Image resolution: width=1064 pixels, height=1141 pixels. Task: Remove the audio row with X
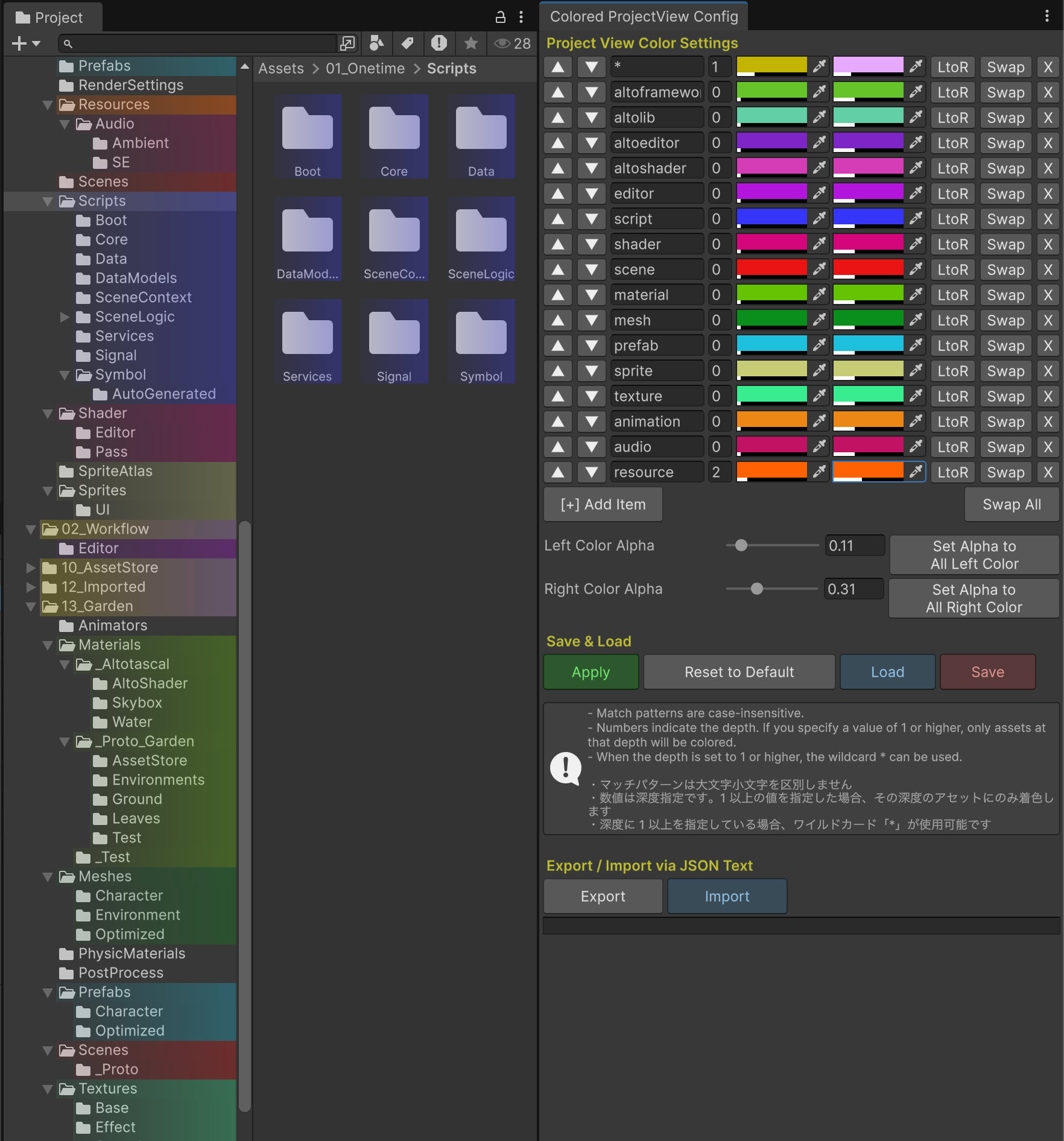(1048, 447)
